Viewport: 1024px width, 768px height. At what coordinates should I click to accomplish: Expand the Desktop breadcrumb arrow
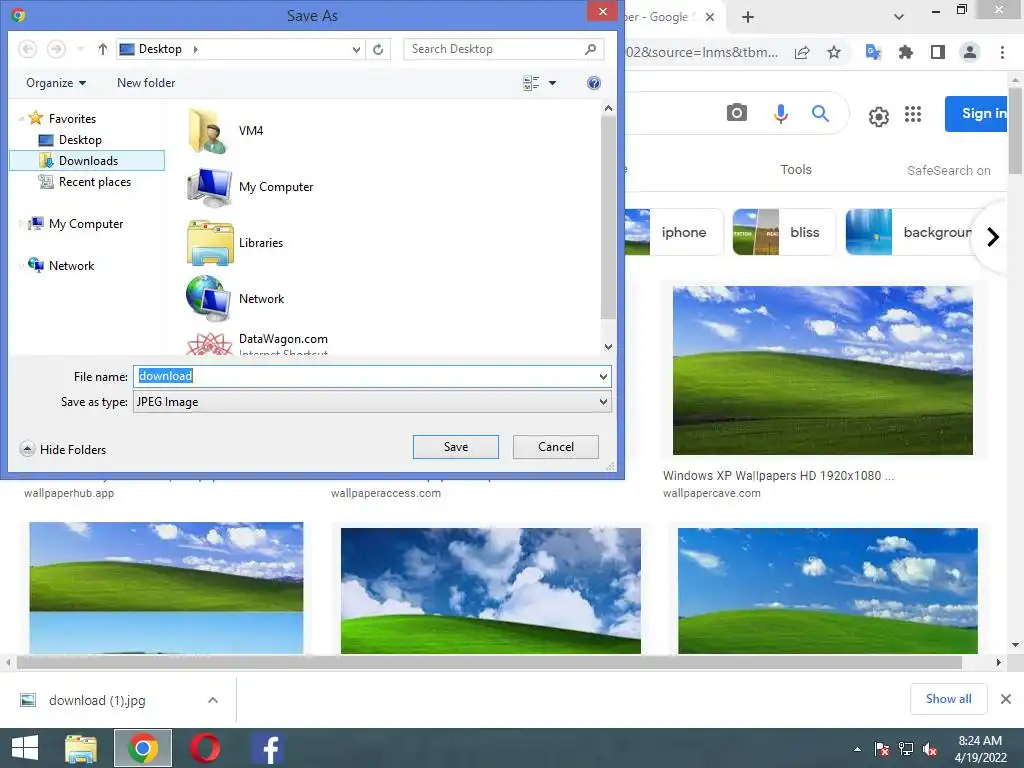tap(195, 49)
